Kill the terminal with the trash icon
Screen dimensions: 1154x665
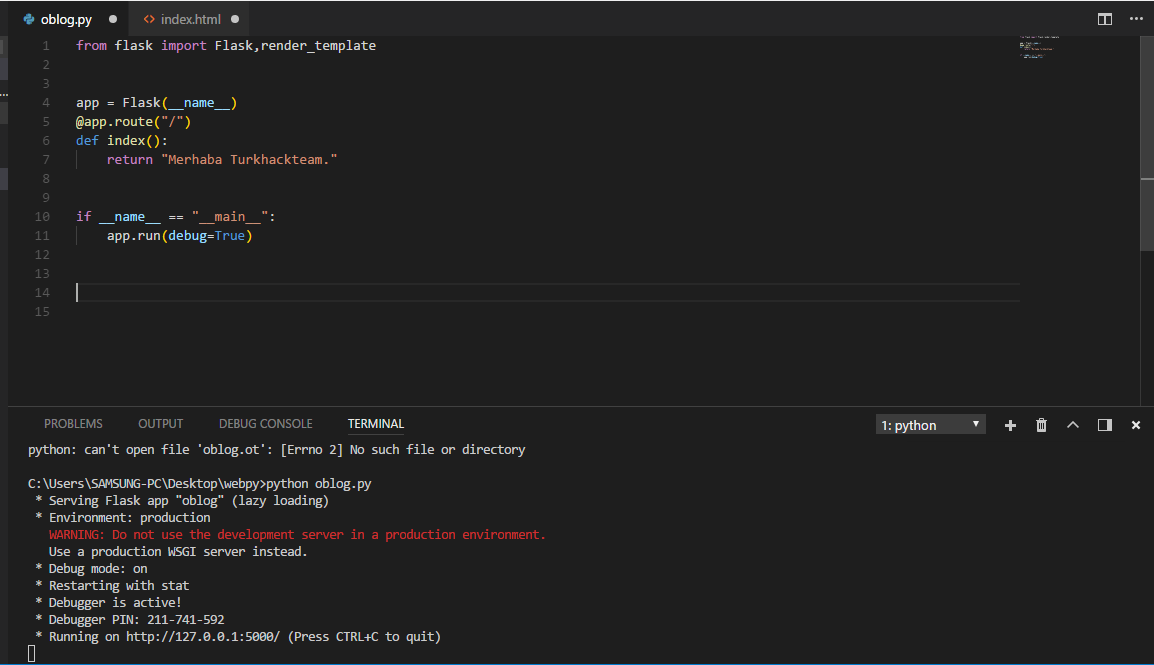(x=1041, y=425)
